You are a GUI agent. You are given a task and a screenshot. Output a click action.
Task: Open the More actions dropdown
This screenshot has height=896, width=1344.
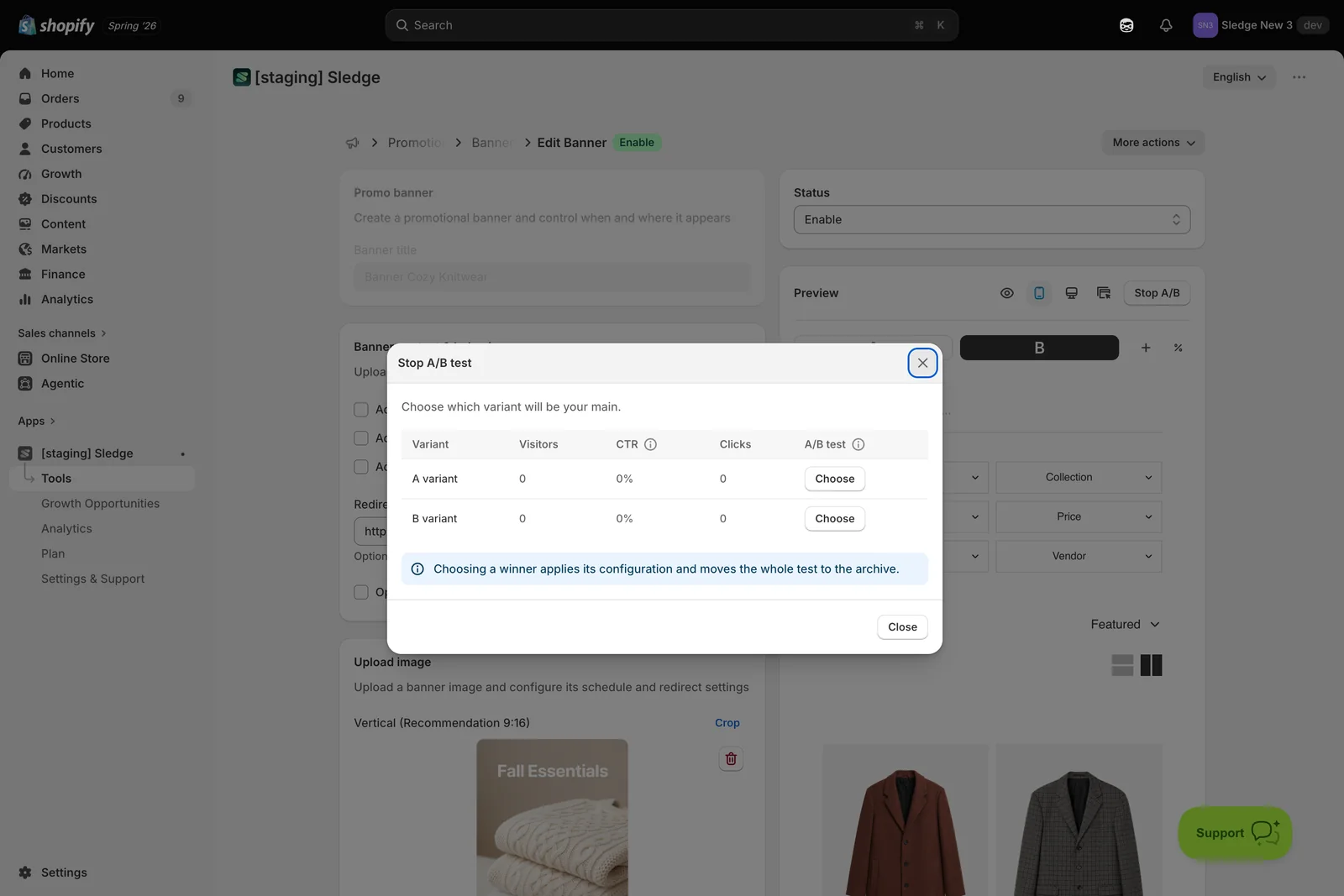point(1153,143)
